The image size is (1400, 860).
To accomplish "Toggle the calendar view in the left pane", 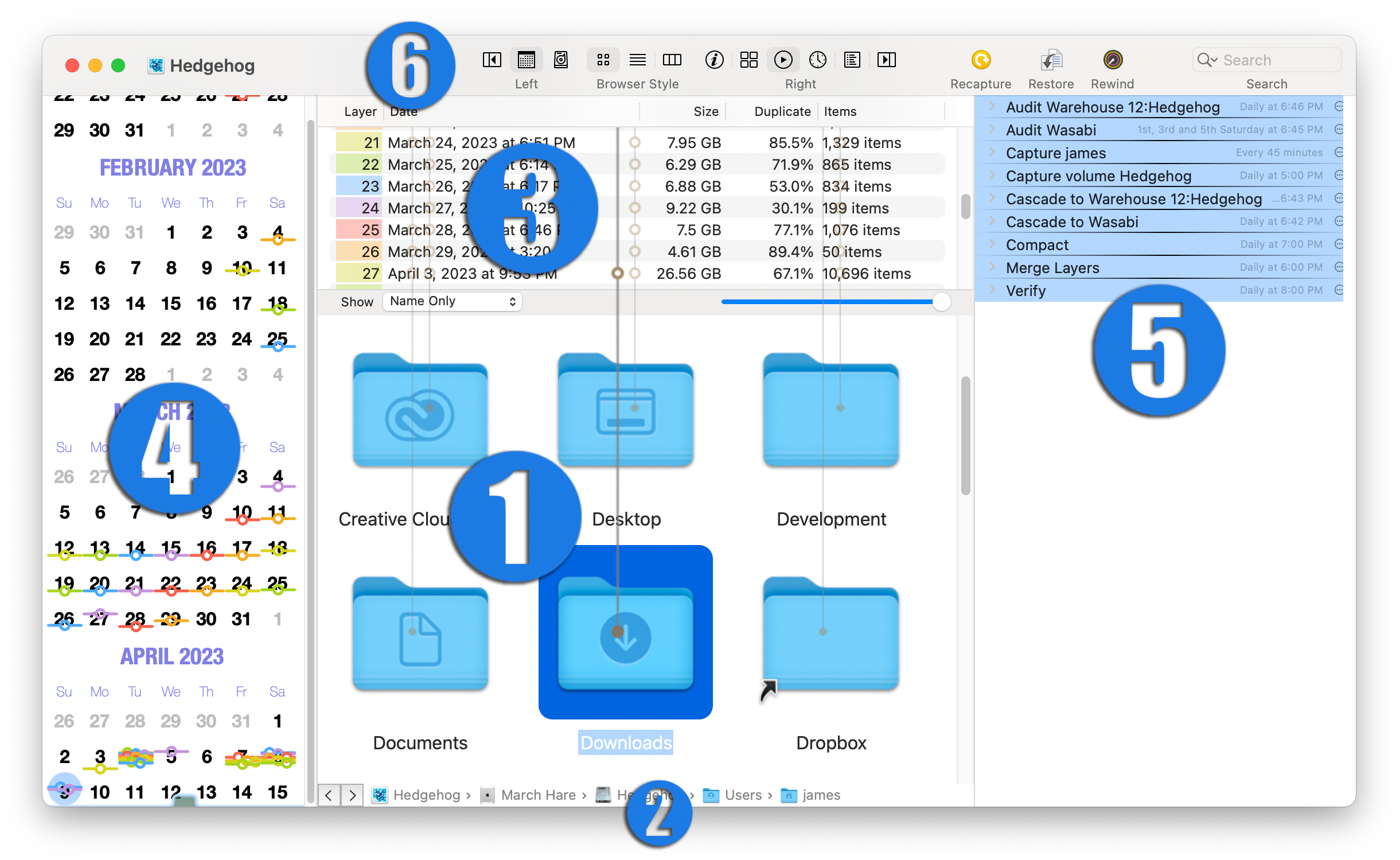I will [526, 60].
